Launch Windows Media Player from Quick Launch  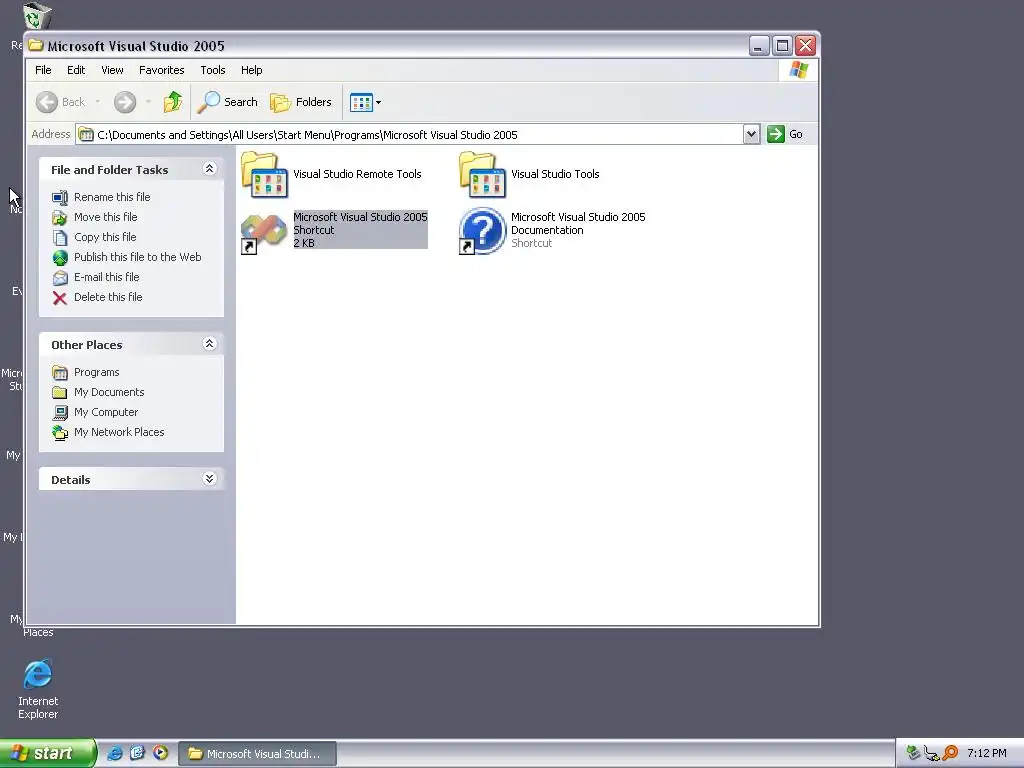coord(160,753)
